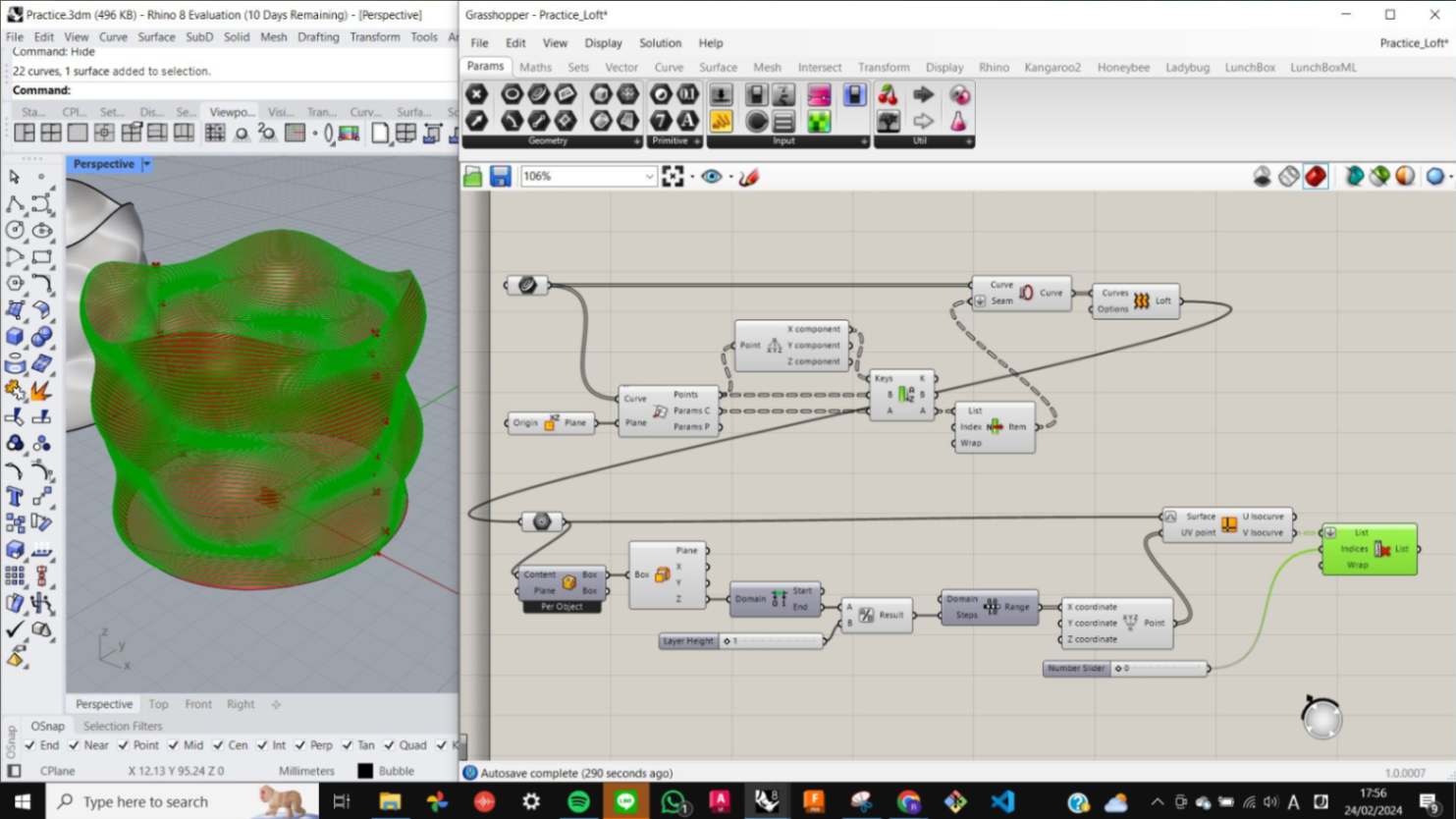Click the Explode tool in Rhino sidebar

(x=41, y=390)
